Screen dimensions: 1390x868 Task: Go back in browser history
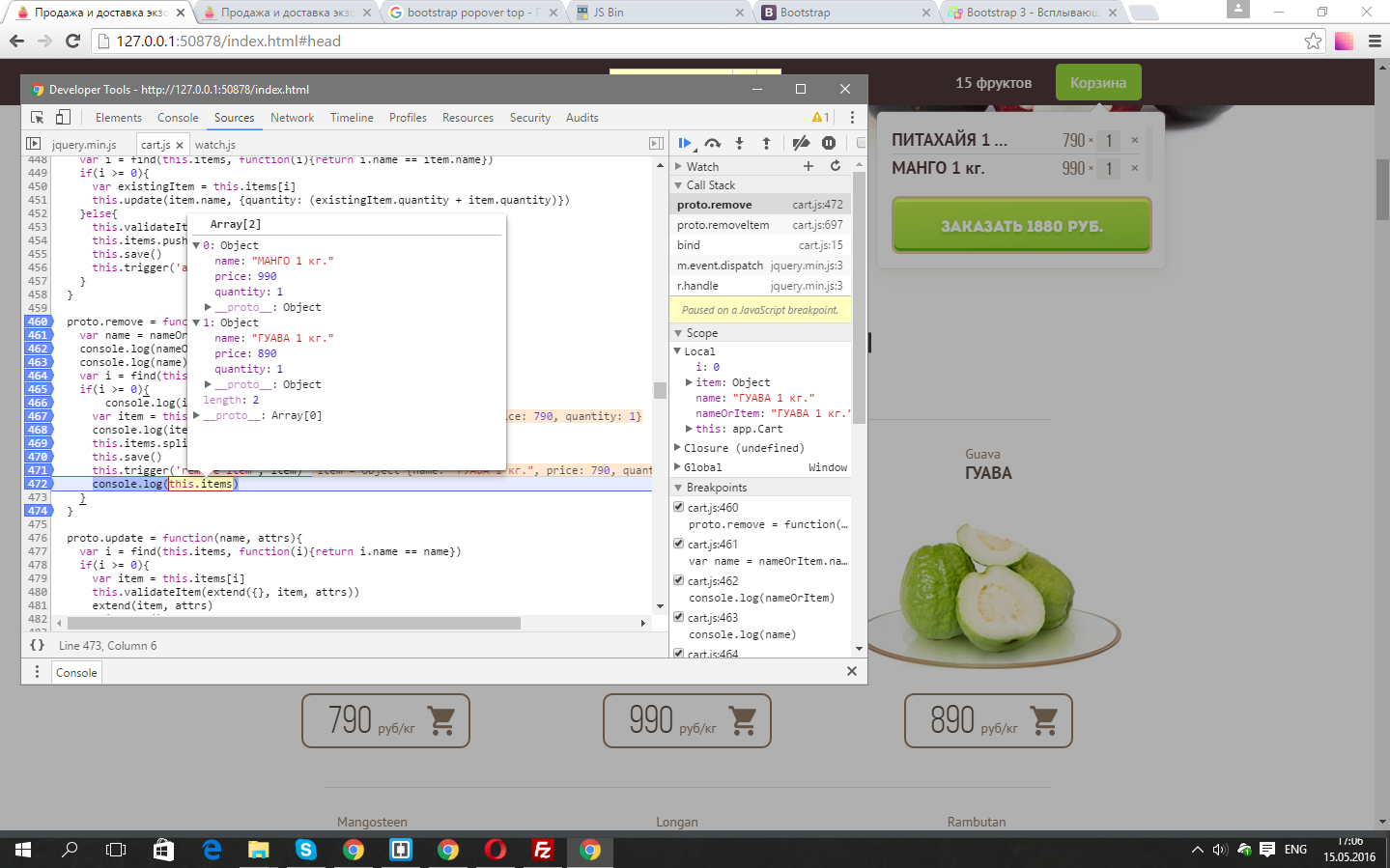click(x=16, y=42)
